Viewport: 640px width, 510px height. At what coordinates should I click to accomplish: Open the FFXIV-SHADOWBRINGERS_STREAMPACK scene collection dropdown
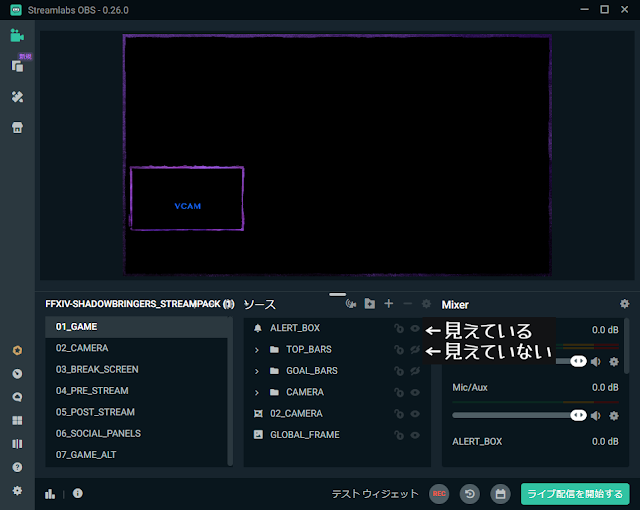click(140, 304)
